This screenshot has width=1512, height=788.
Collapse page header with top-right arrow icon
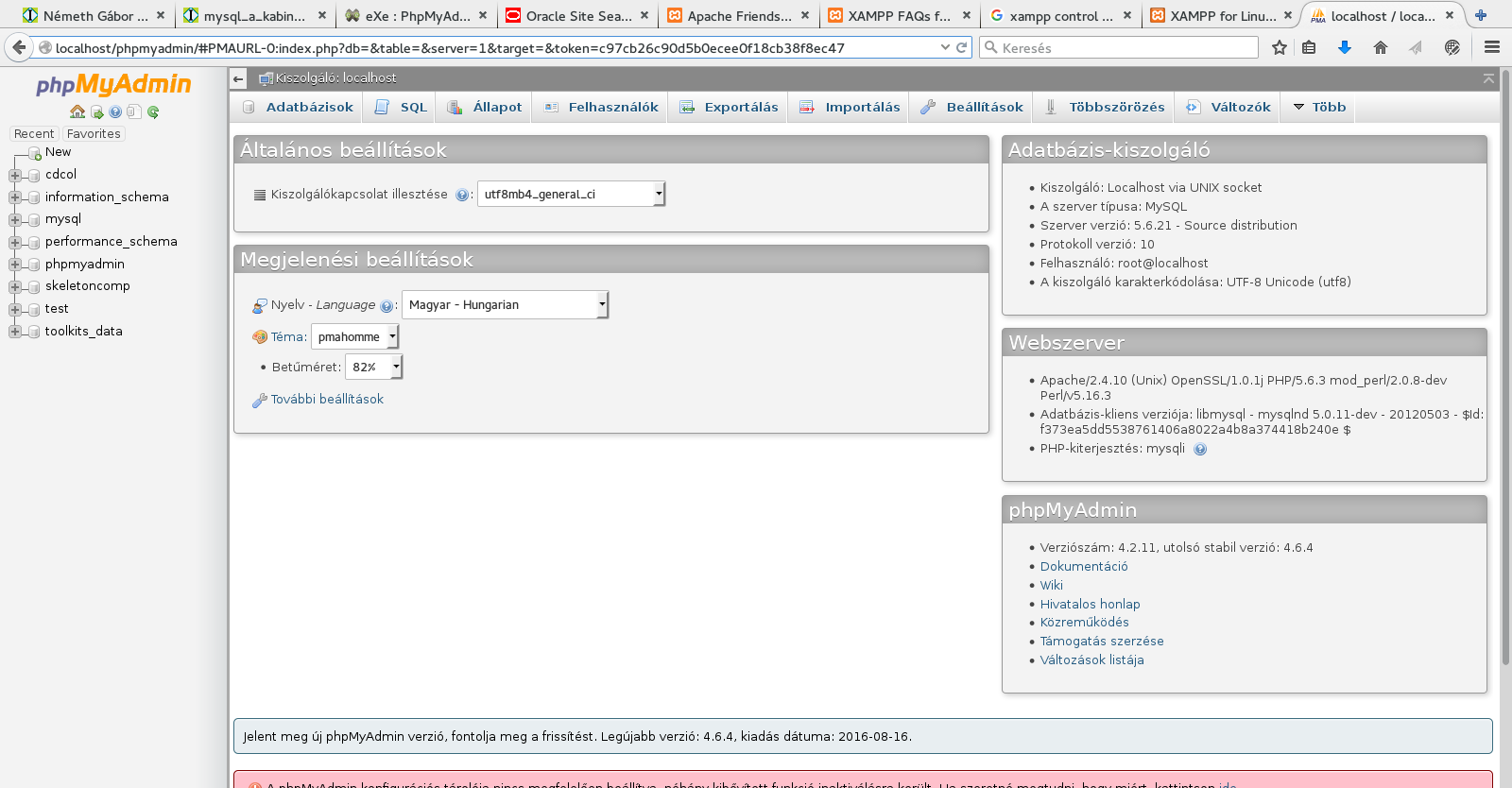click(x=1488, y=78)
